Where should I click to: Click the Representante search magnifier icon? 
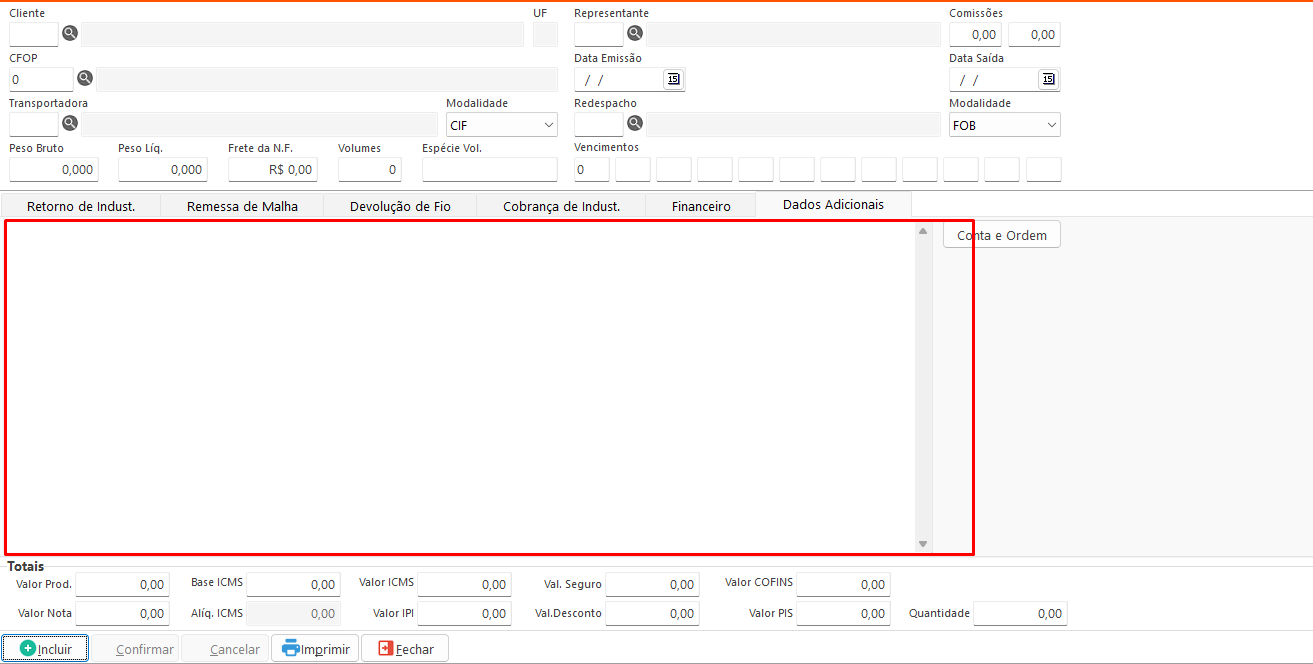[634, 33]
